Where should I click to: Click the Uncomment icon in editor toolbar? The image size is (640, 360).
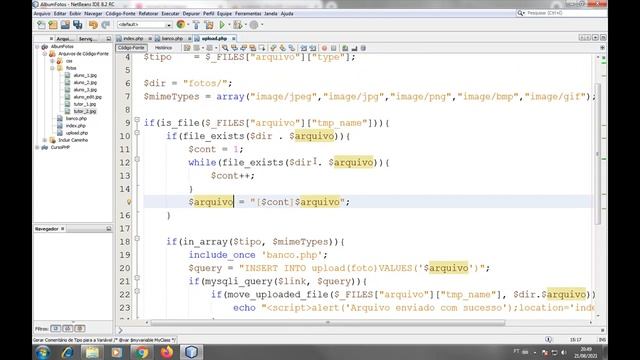click(x=354, y=48)
